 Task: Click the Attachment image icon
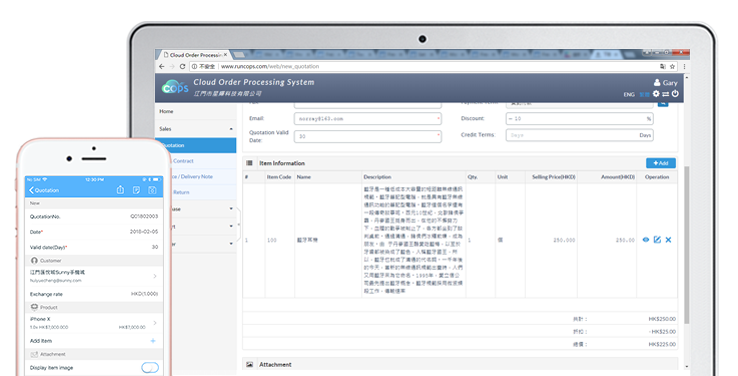click(249, 365)
